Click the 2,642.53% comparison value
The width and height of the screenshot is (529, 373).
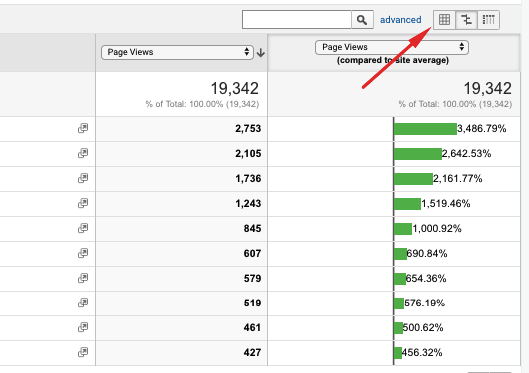pos(466,153)
